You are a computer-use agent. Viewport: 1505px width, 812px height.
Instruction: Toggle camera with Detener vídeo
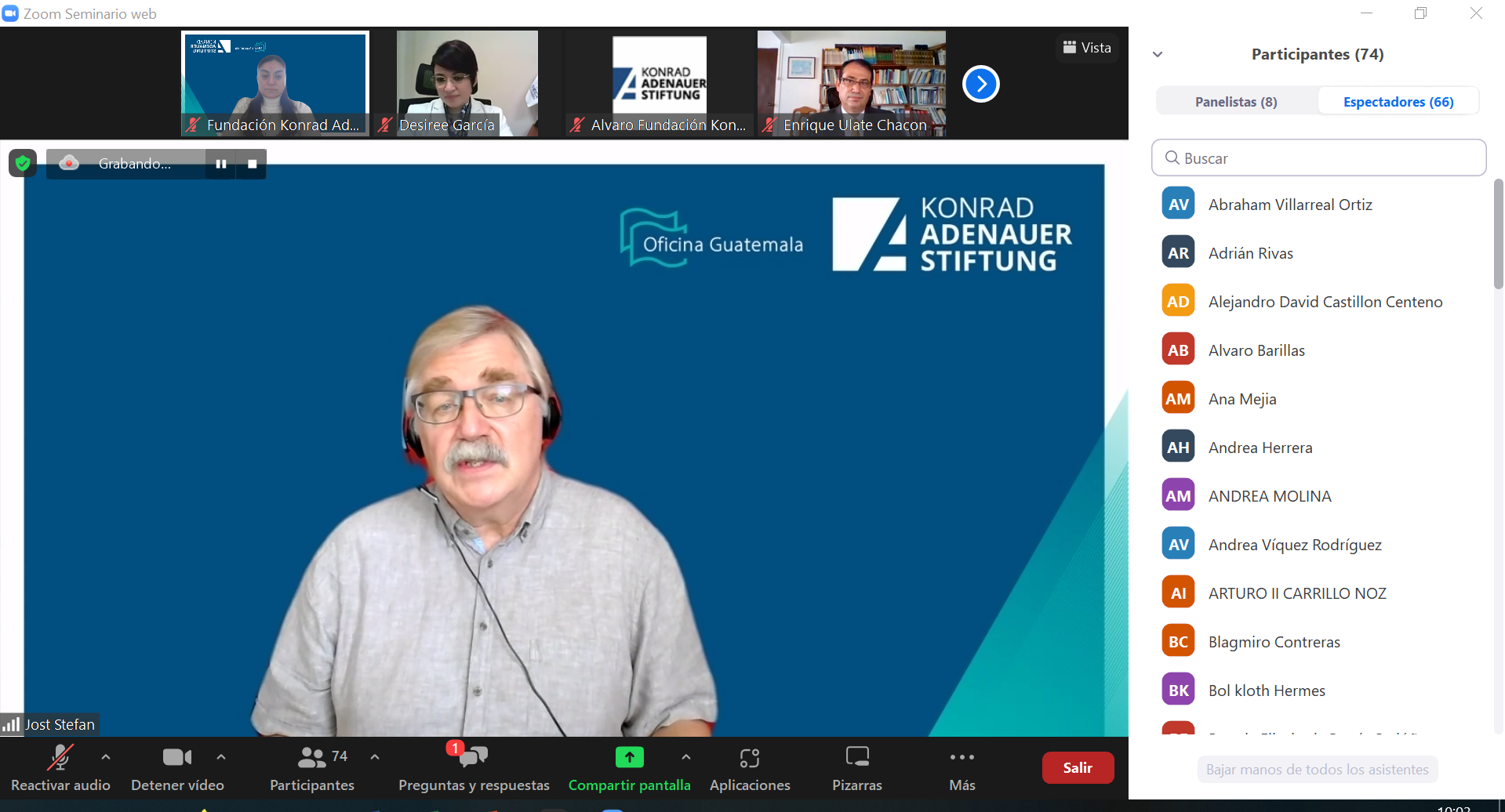tap(176, 758)
